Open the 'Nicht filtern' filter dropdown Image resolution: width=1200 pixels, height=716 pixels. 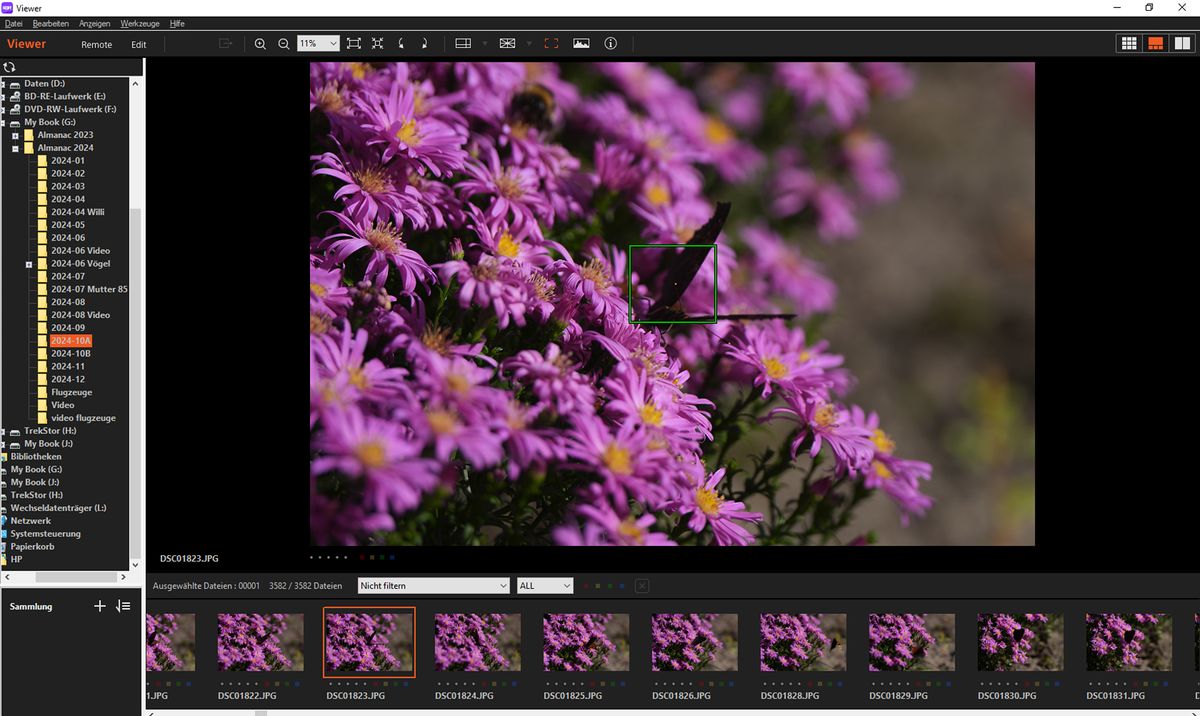432,586
